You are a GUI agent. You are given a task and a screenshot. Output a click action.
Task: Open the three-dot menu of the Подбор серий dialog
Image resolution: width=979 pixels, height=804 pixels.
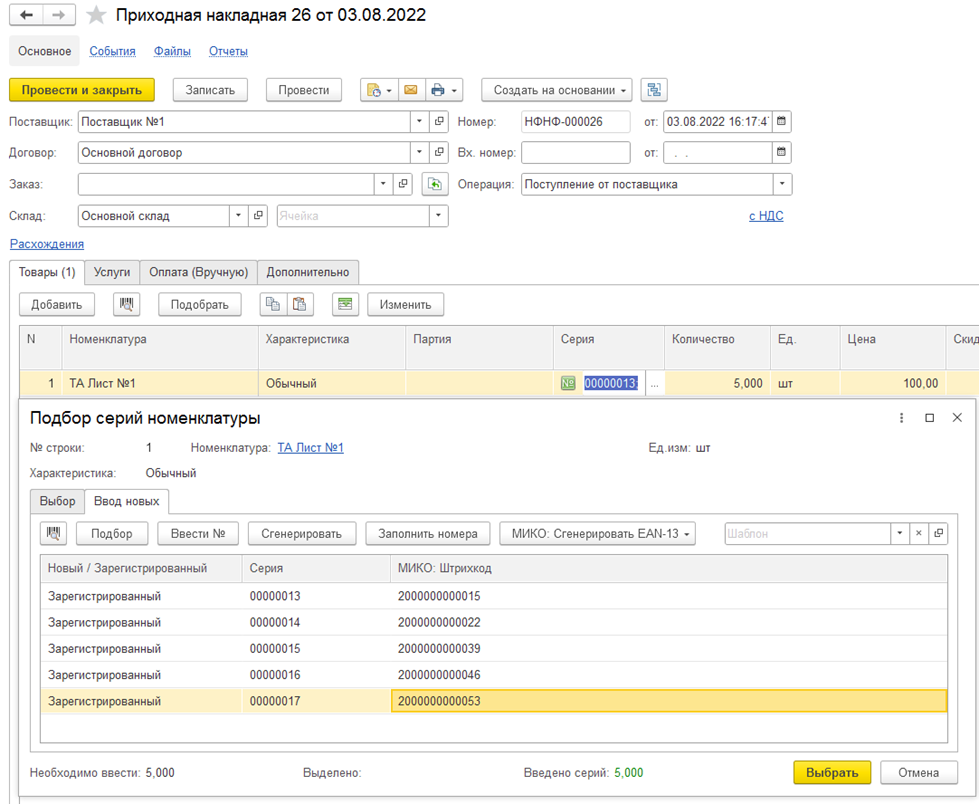(x=901, y=418)
